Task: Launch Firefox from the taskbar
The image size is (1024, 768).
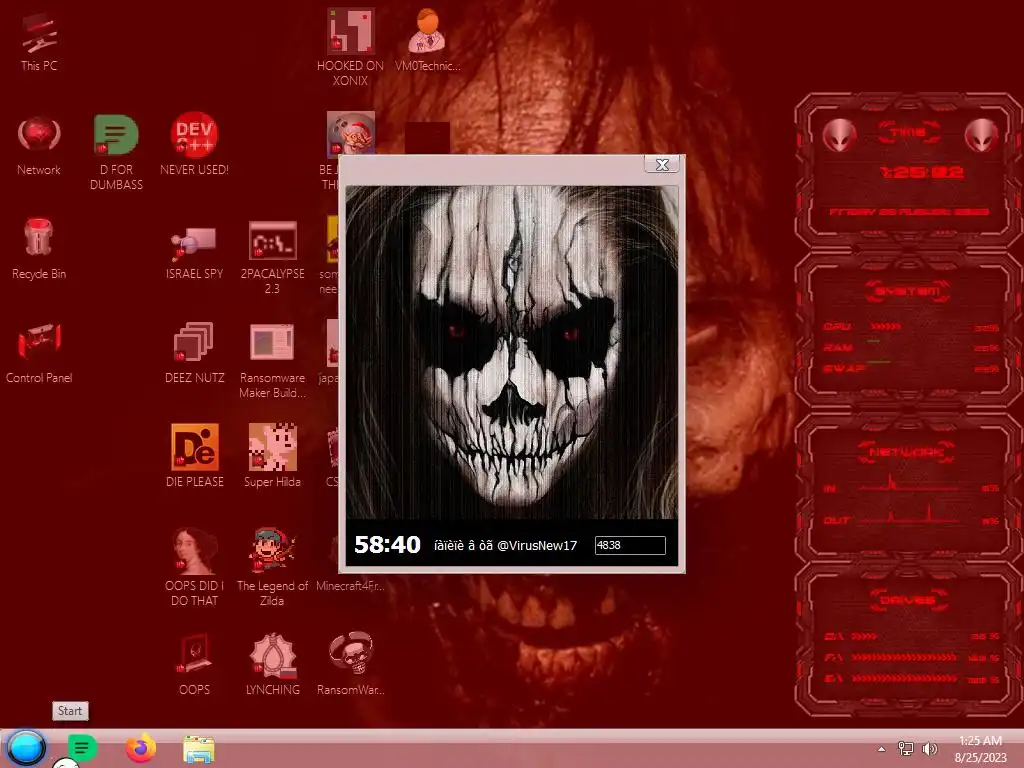Action: [141, 748]
